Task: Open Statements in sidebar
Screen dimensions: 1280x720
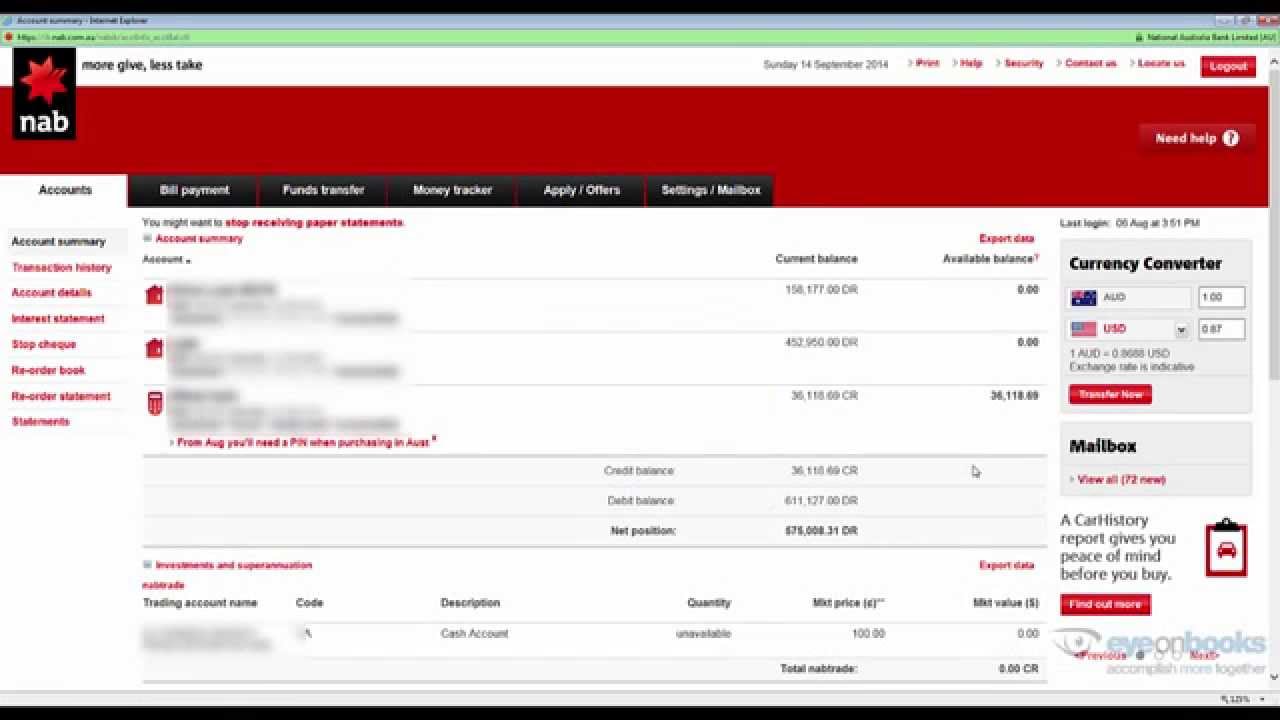Action: coord(41,422)
